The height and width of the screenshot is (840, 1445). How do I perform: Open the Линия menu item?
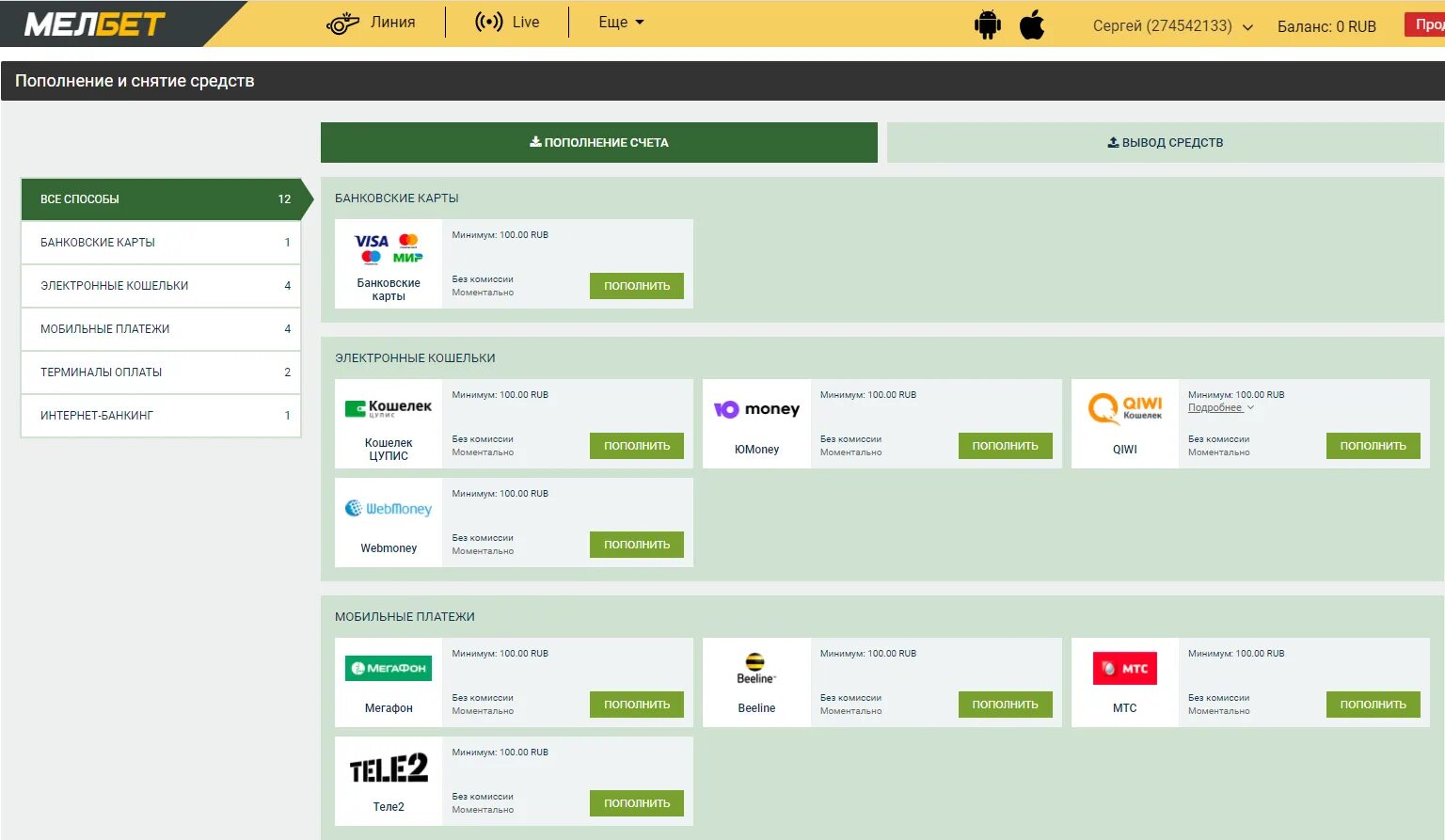click(393, 22)
